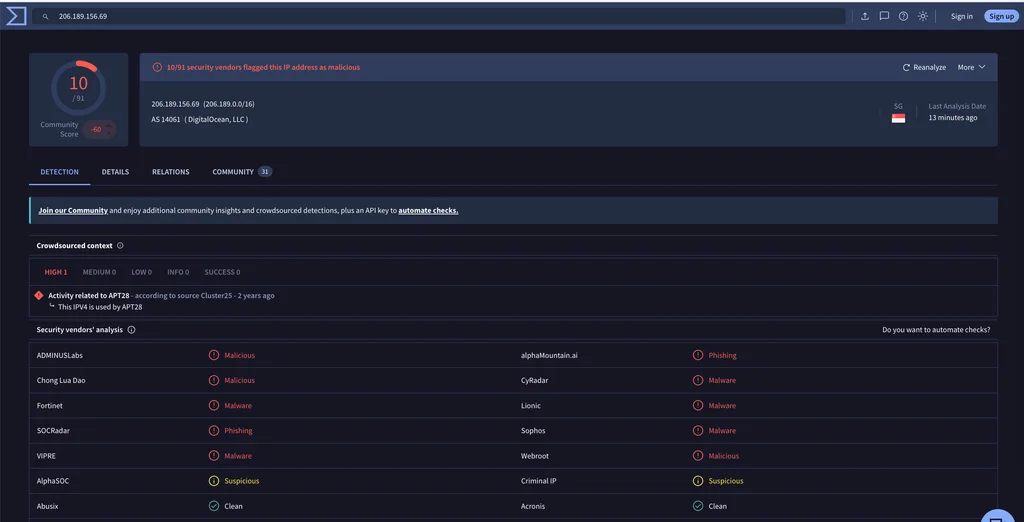The height and width of the screenshot is (522, 1024).
Task: Click ADMINUSLabs malicious warning icon
Action: (214, 355)
